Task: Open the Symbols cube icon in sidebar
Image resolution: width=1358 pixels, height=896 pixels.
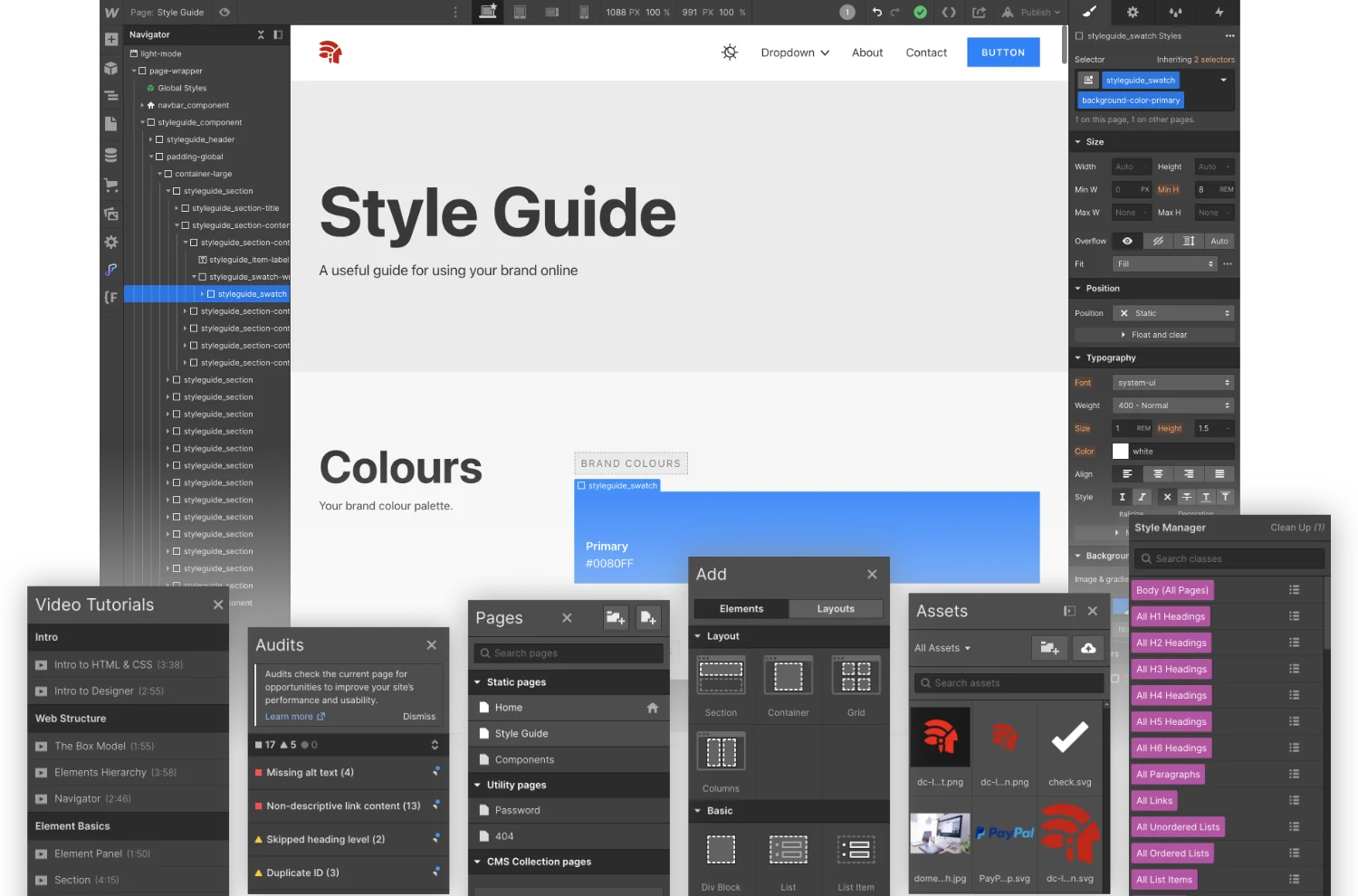Action: tap(111, 69)
